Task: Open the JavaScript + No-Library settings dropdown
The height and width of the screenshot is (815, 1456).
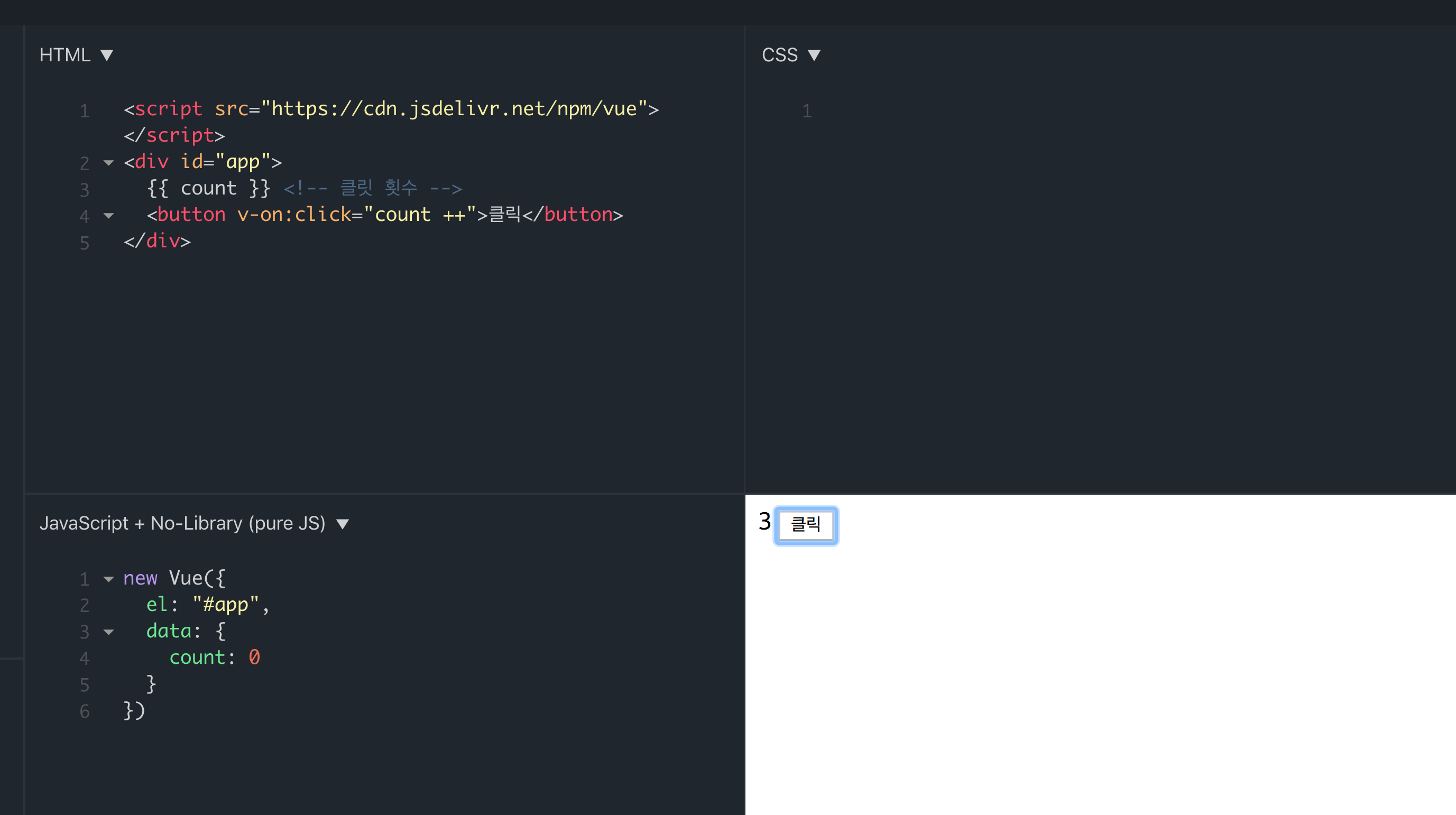Action: 343,523
